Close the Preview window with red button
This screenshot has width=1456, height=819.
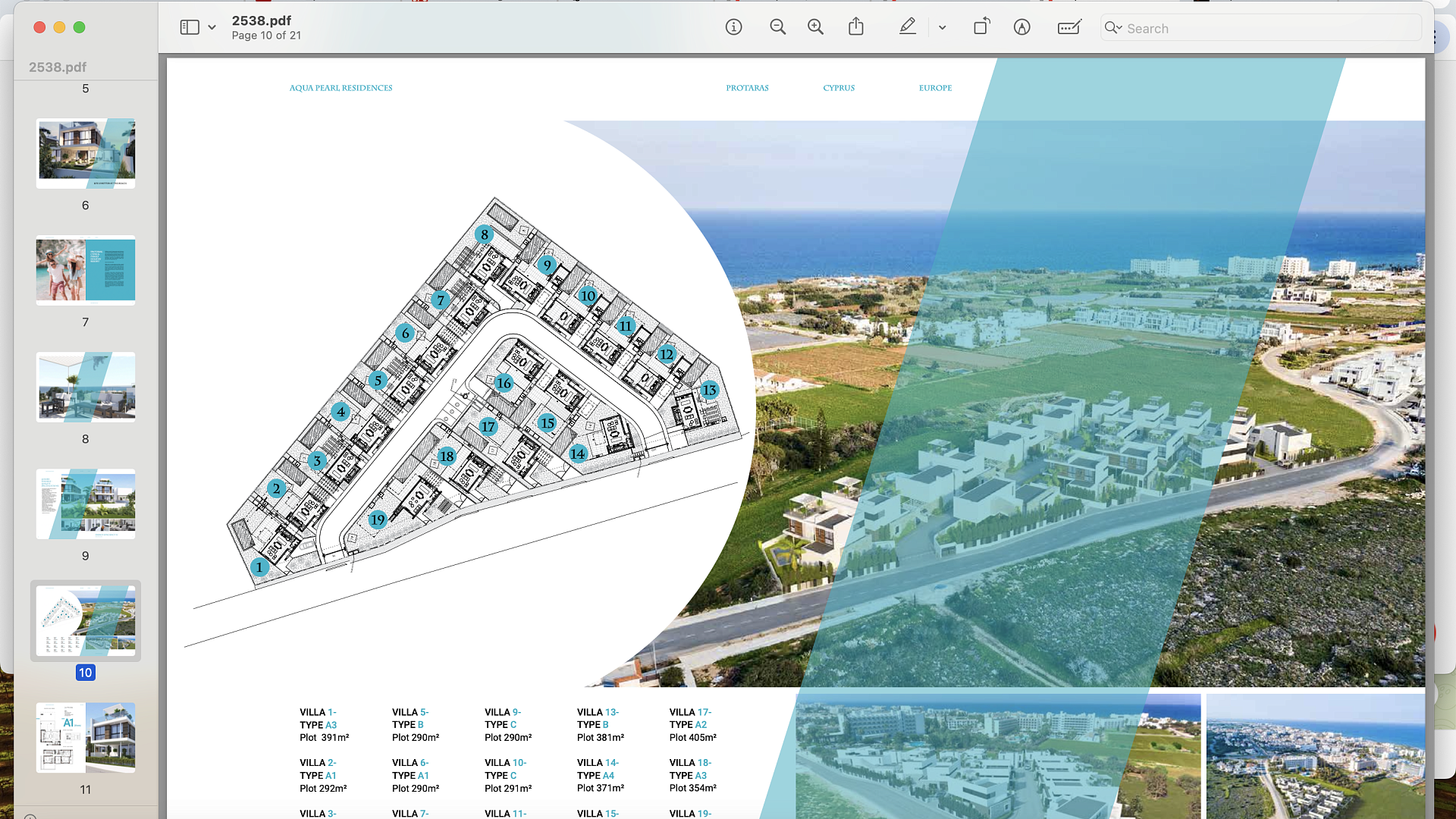(x=39, y=27)
